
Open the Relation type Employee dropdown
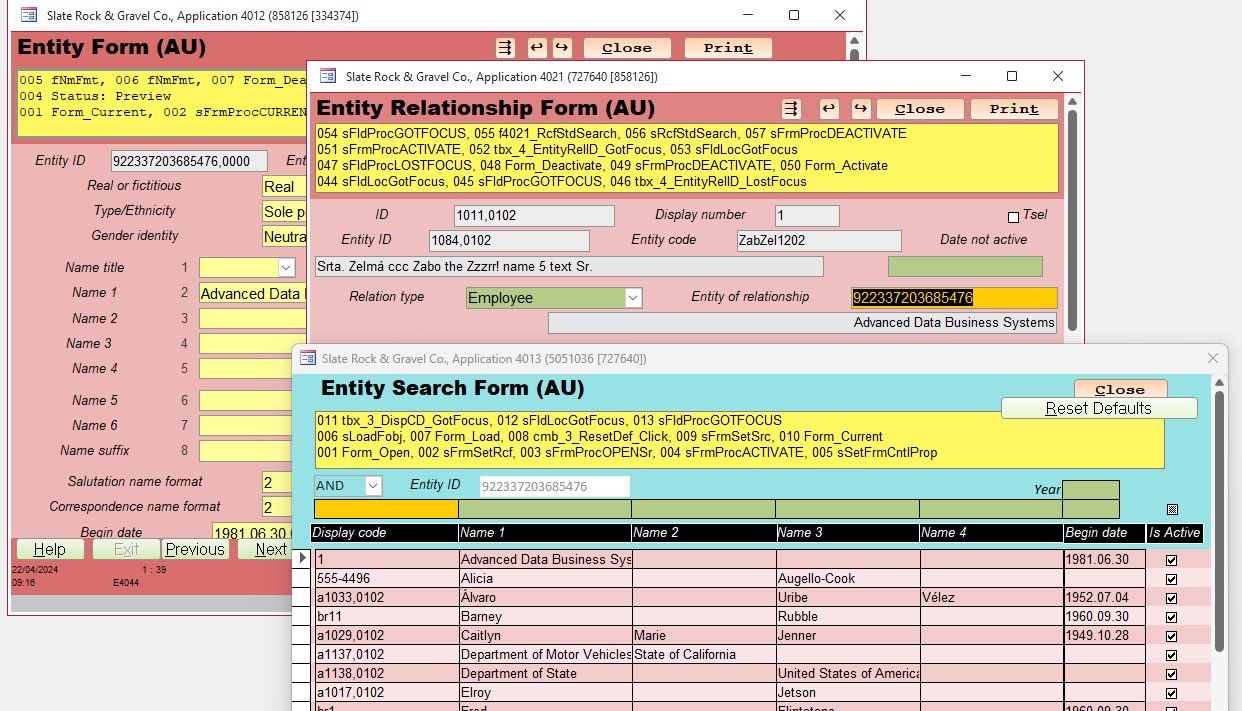632,298
